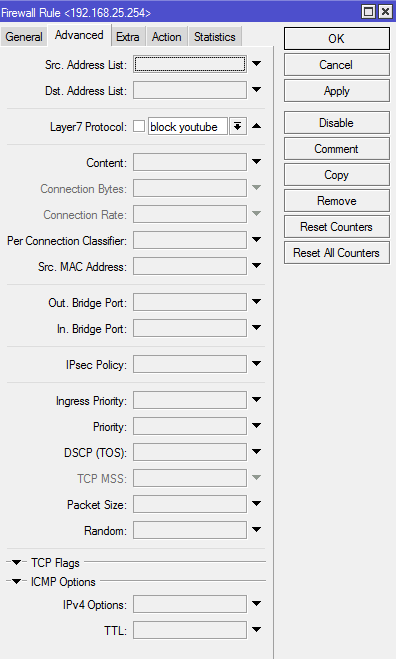The height and width of the screenshot is (659, 396).
Task: Click the Random input field
Action: pyautogui.click(x=190, y=530)
